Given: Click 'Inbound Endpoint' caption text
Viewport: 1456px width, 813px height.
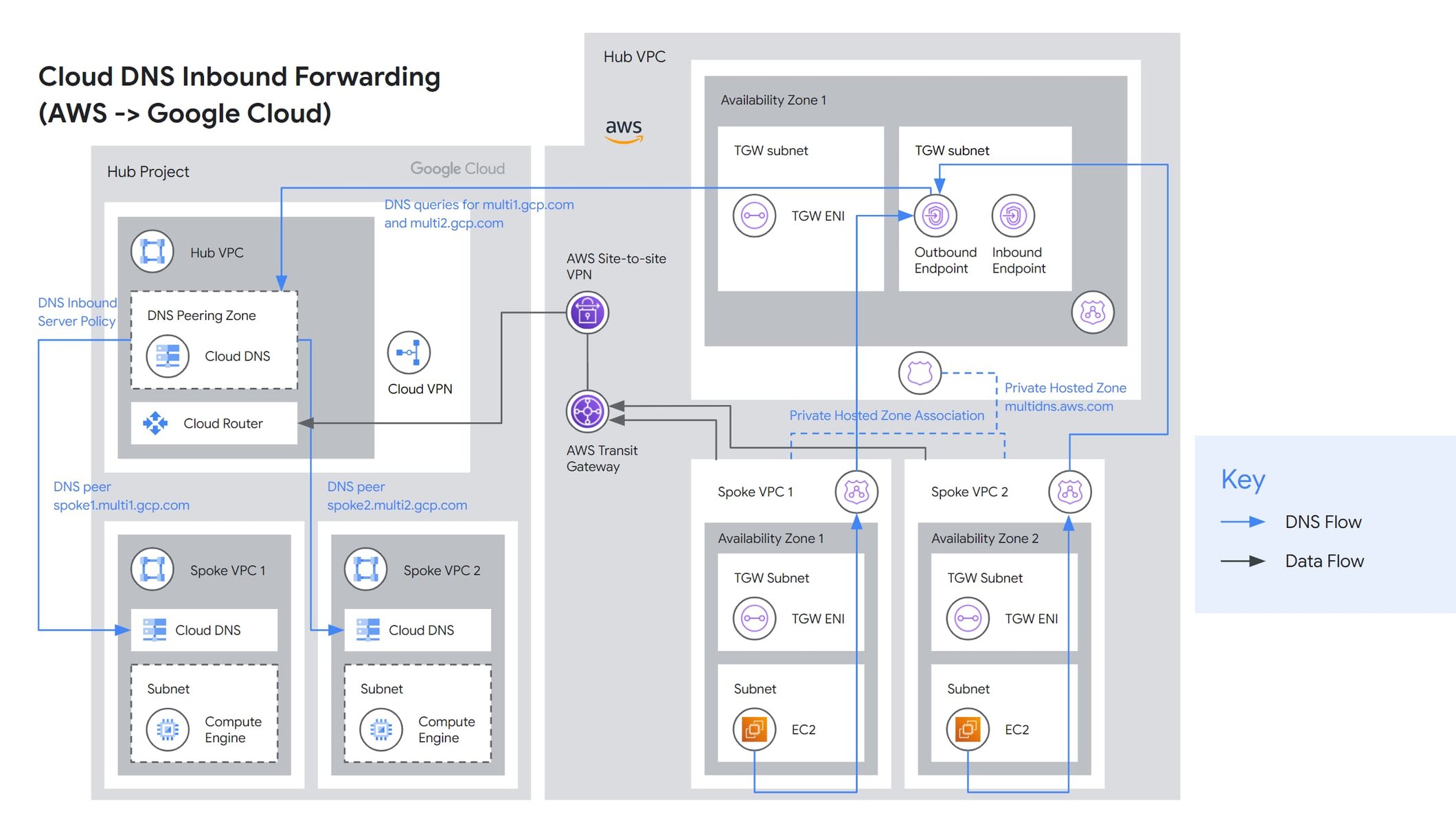Looking at the screenshot, I should pos(1019,260).
